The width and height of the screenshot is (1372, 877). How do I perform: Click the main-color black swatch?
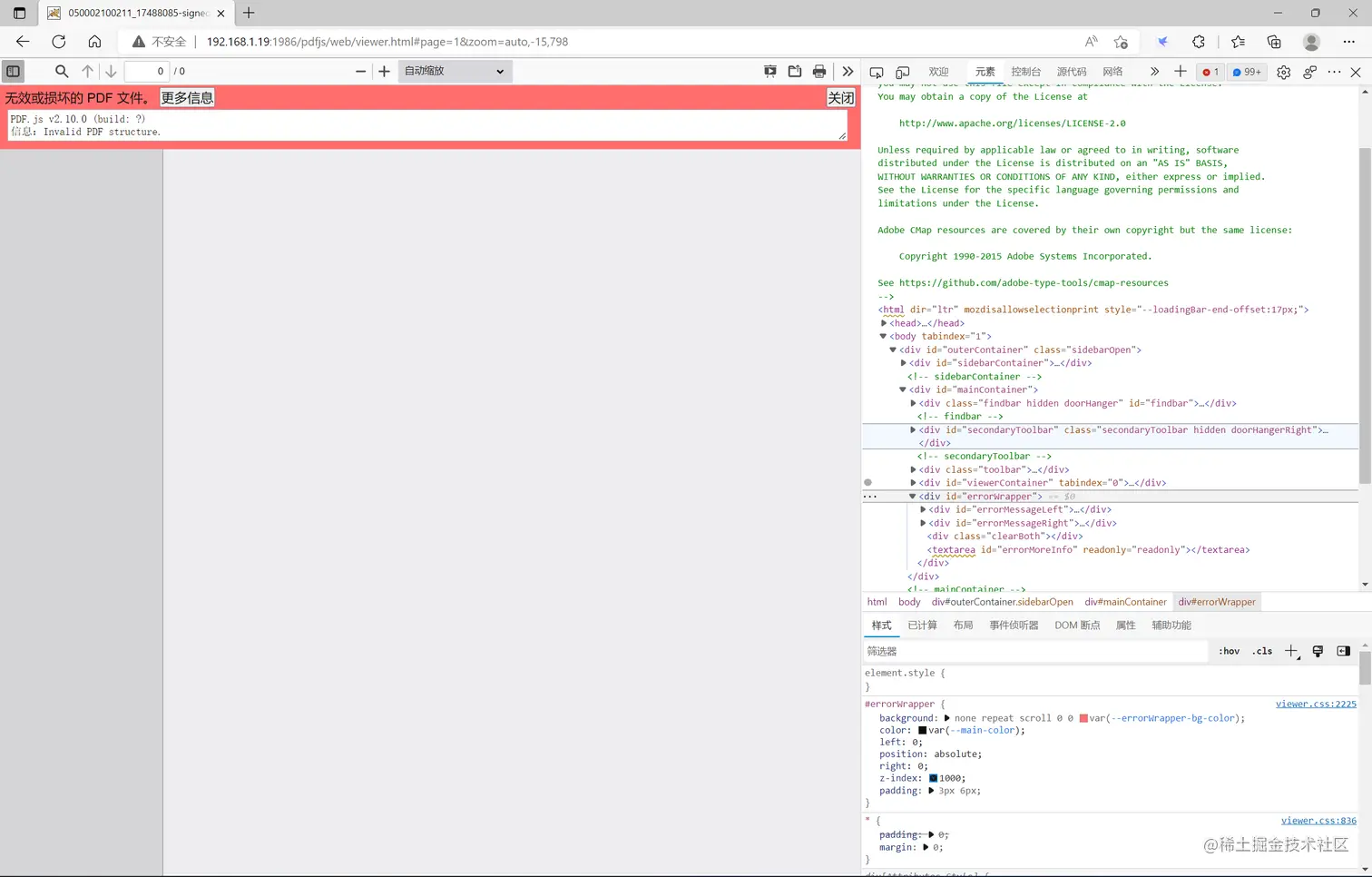pyautogui.click(x=922, y=730)
